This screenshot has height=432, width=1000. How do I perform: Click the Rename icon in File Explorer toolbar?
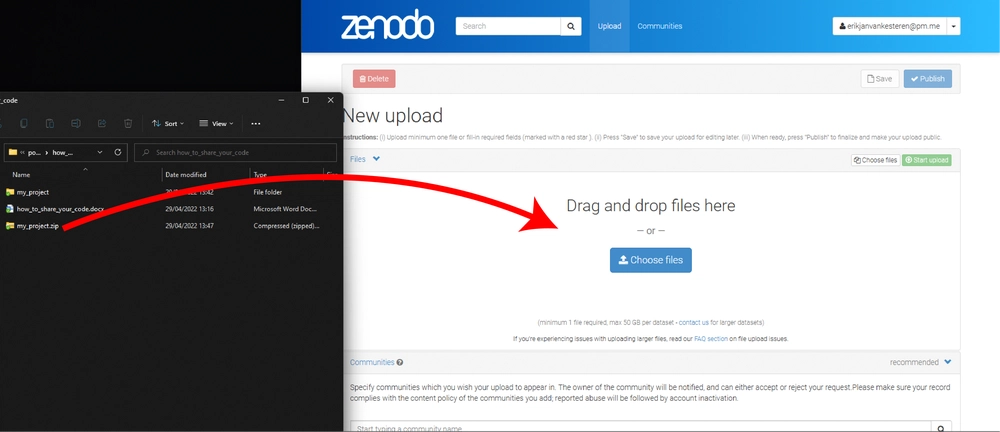click(75, 123)
